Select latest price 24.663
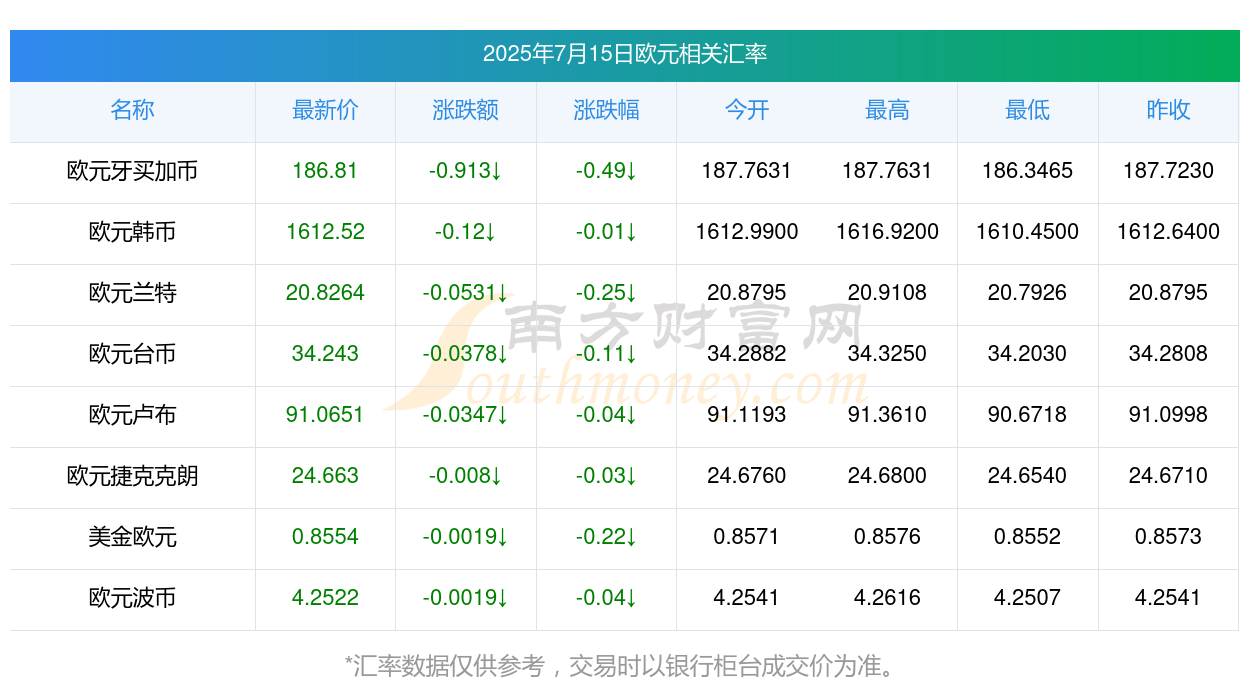Screen dimensions: 1250x698 (x=325, y=476)
